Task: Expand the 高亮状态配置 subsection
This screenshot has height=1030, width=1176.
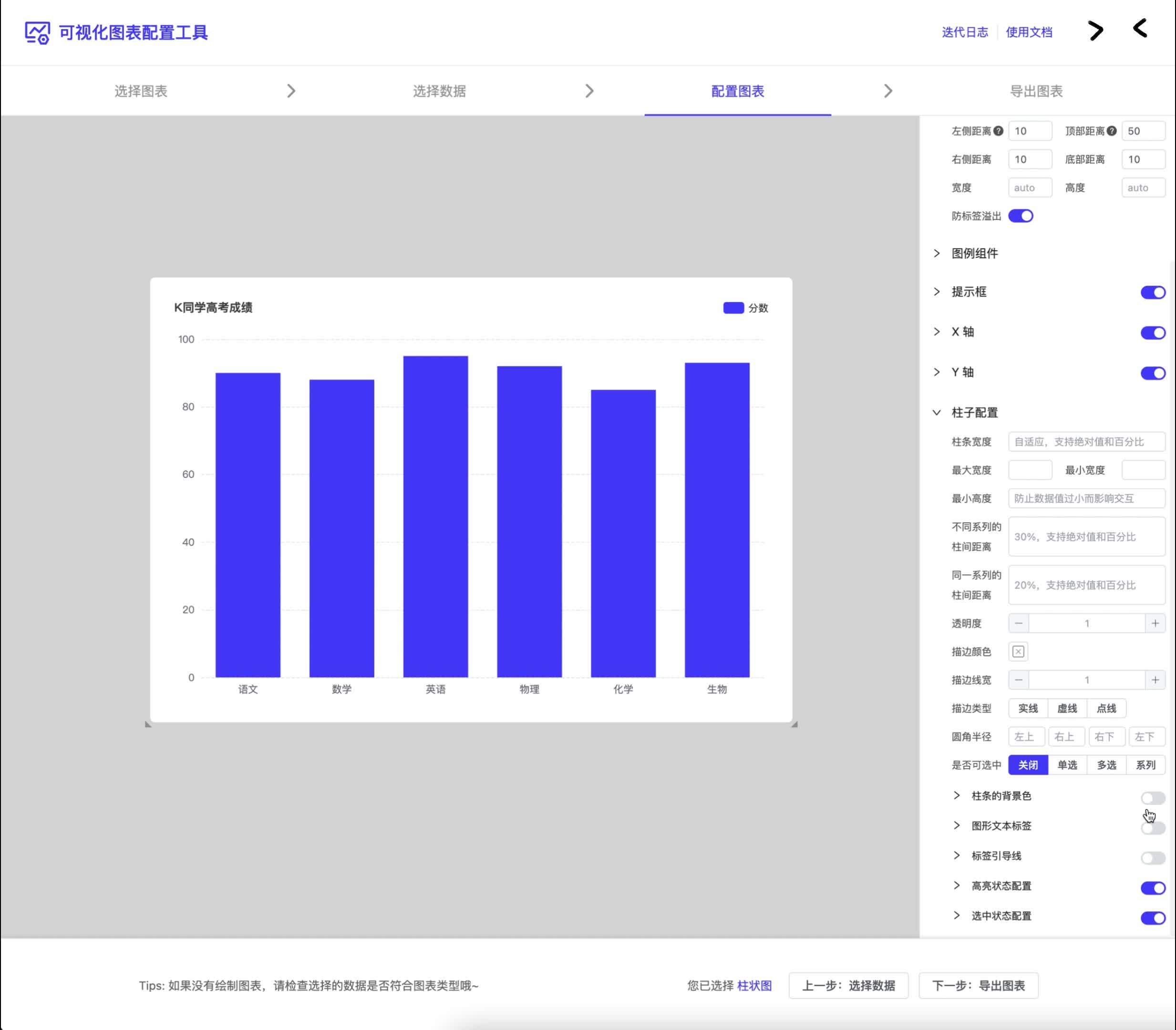Action: [957, 885]
